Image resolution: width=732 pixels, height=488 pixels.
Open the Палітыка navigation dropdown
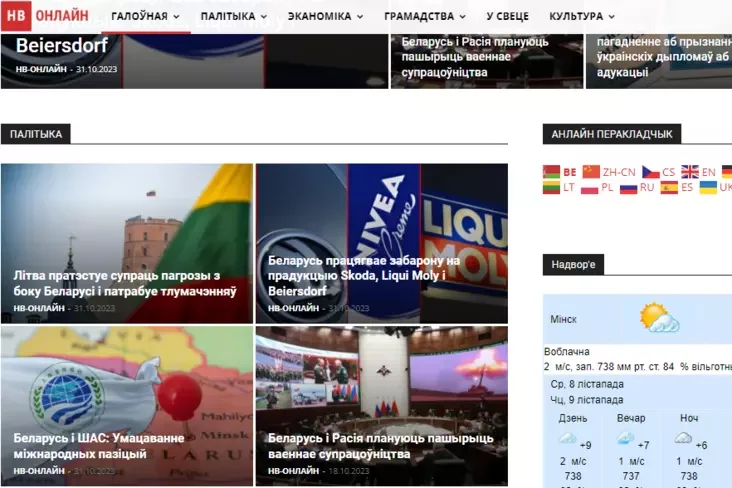point(233,17)
